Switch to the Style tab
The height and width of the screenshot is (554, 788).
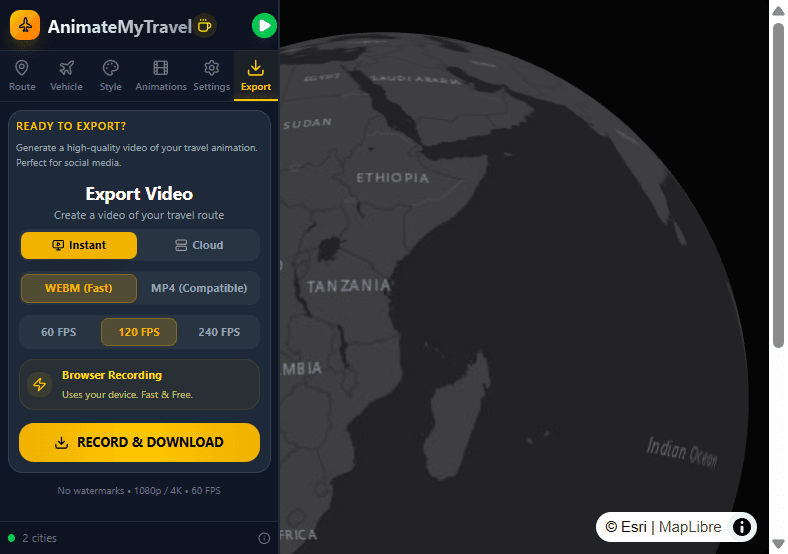coord(111,76)
